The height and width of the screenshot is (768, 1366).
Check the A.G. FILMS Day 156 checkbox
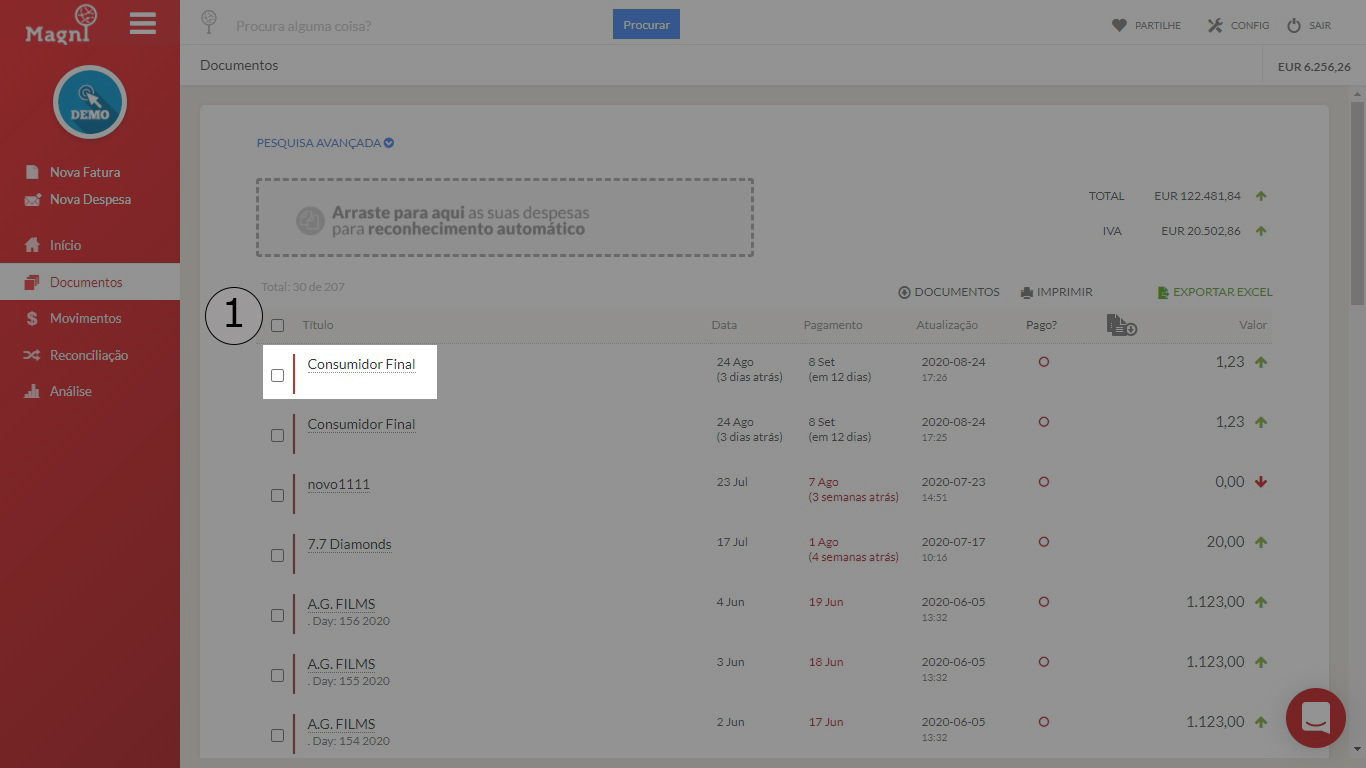[278, 615]
